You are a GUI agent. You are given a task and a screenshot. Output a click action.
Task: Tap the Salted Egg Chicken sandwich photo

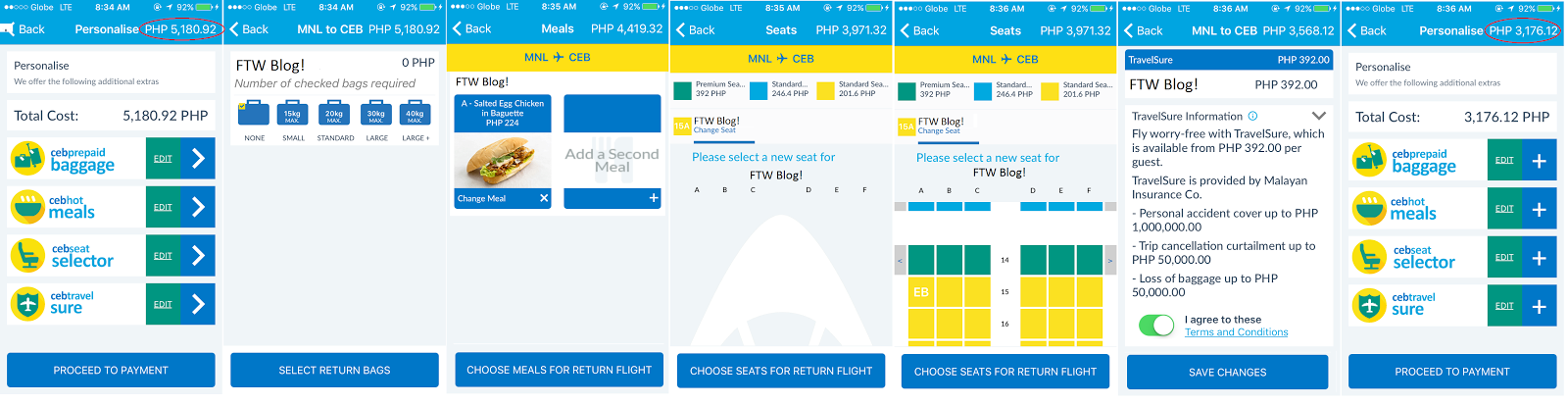tap(502, 160)
